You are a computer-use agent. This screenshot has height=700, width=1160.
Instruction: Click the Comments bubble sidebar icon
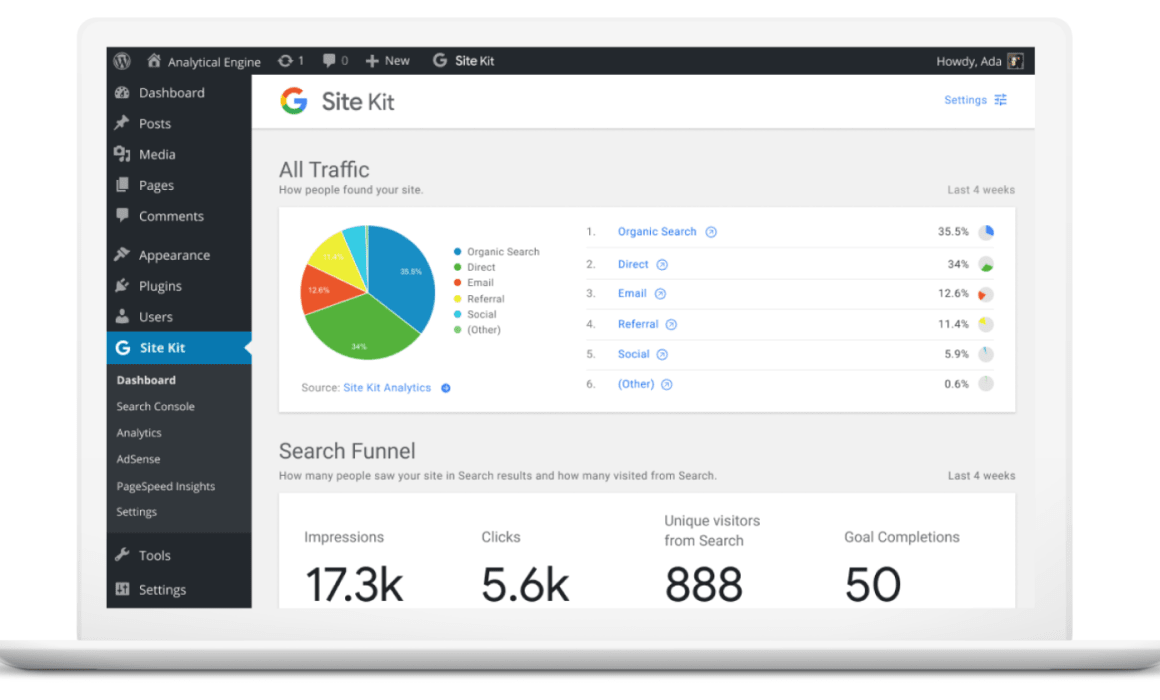[122, 215]
